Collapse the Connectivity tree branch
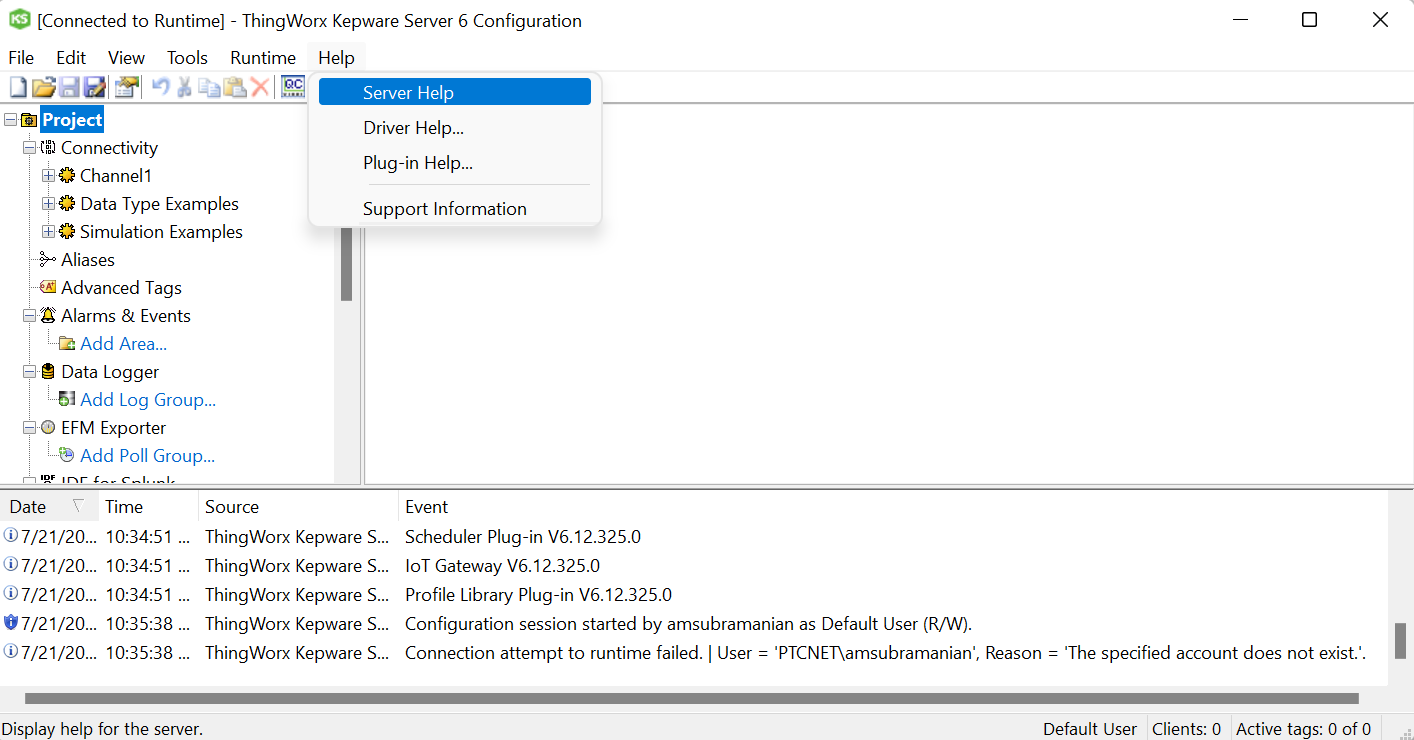The width and height of the screenshot is (1414, 740). pos(28,147)
